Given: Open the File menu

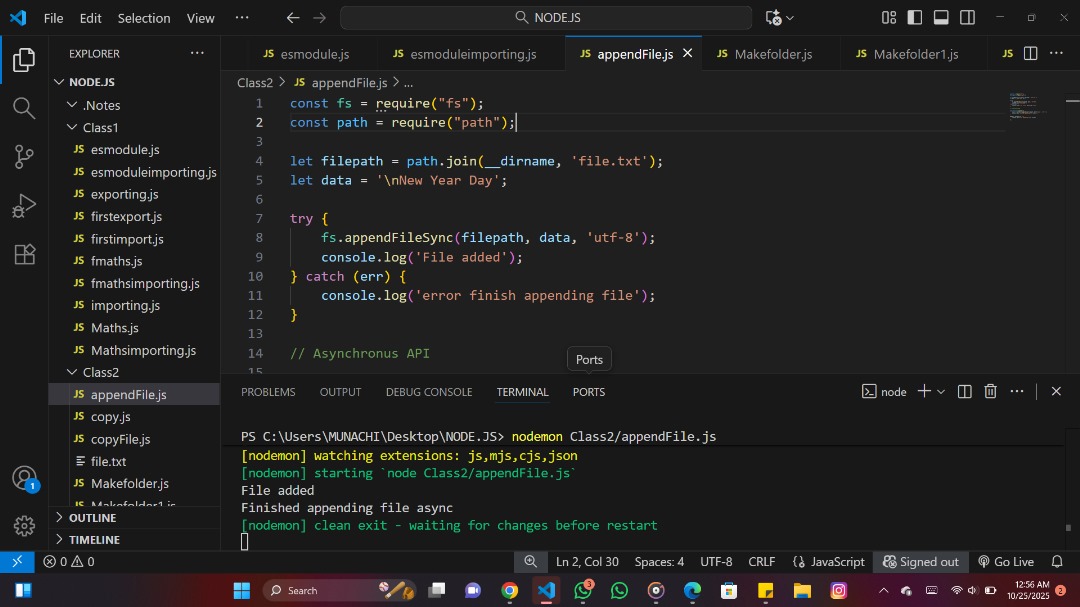Looking at the screenshot, I should pos(53,18).
